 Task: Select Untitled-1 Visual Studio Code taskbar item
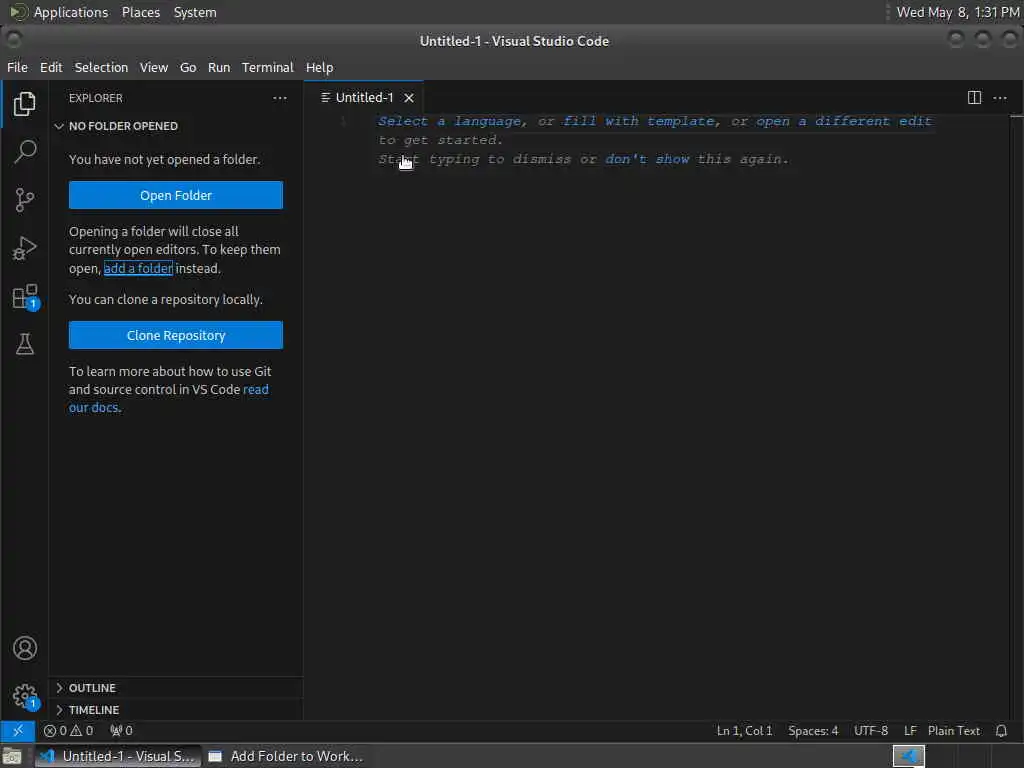(x=118, y=756)
